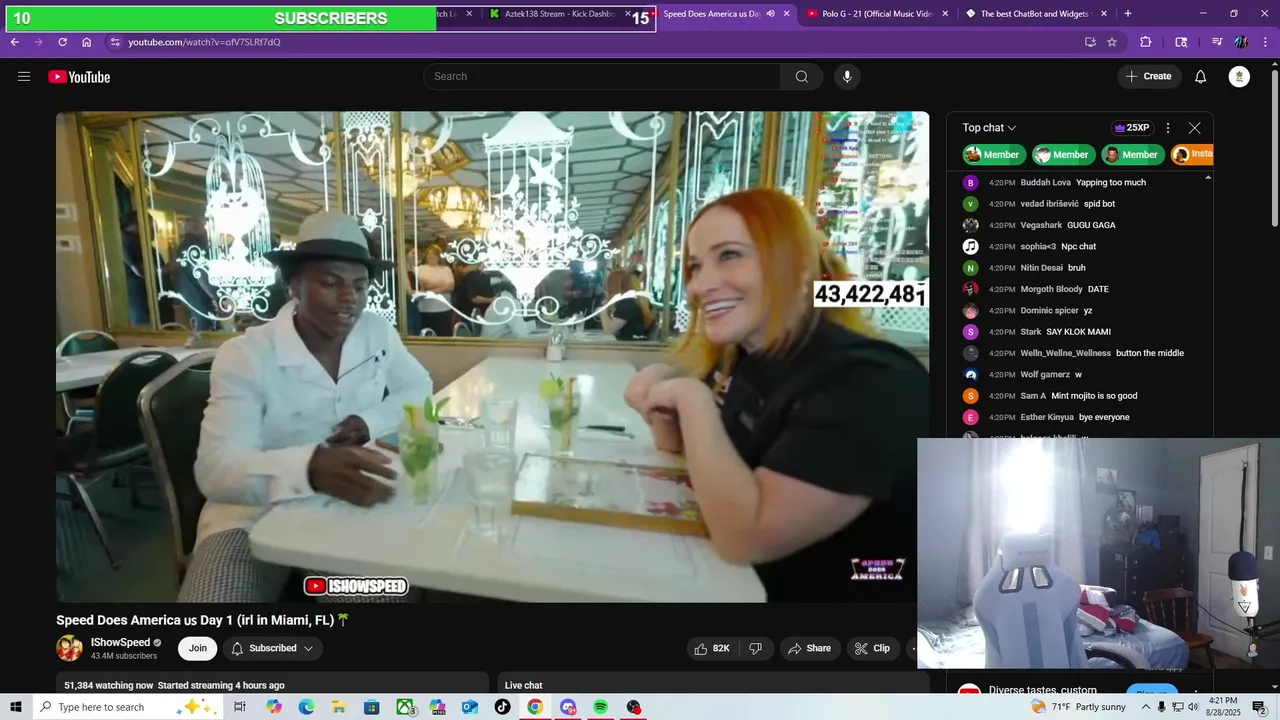Close the live chat panel

[1194, 128]
